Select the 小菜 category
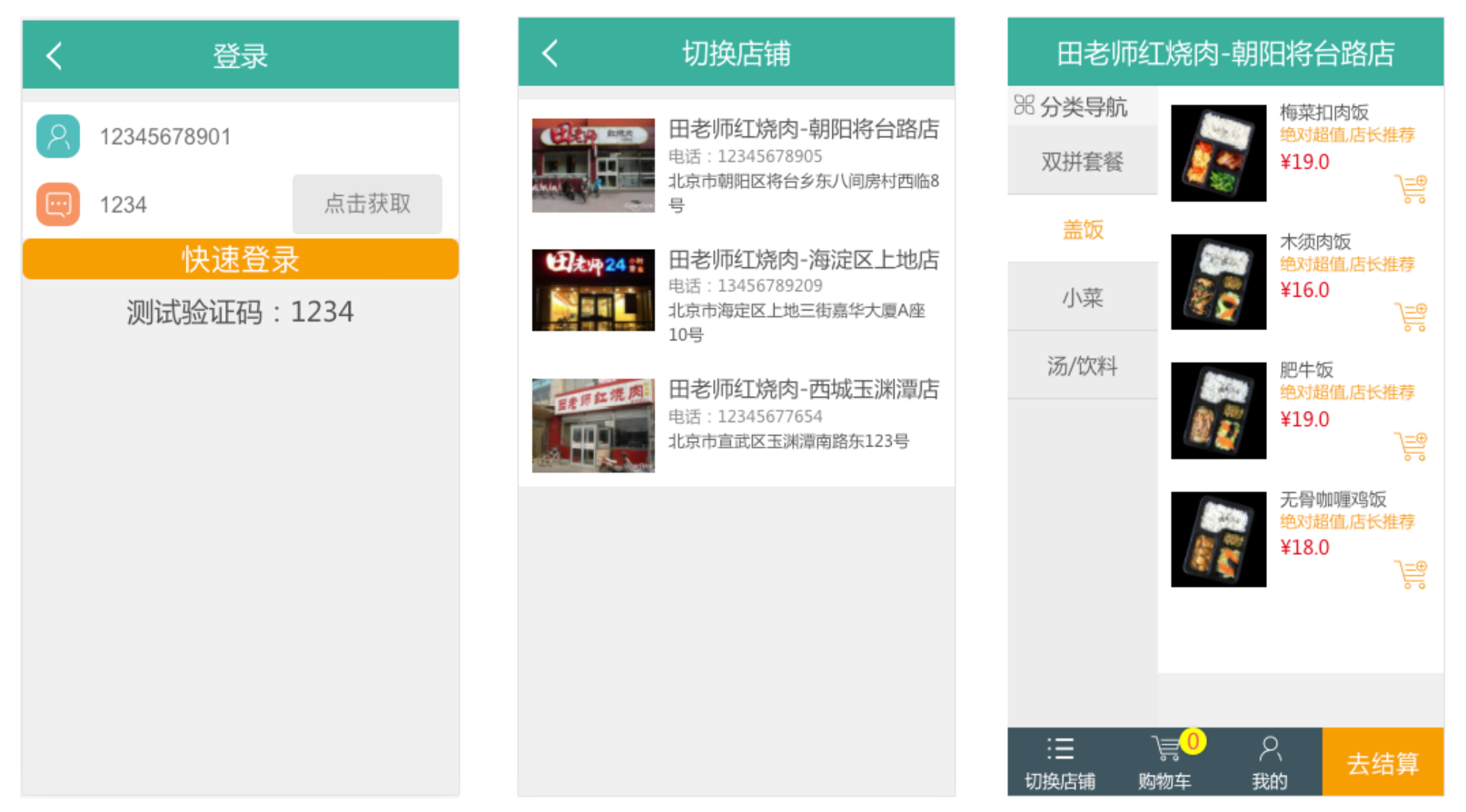The width and height of the screenshot is (1466, 812). coord(1083,298)
